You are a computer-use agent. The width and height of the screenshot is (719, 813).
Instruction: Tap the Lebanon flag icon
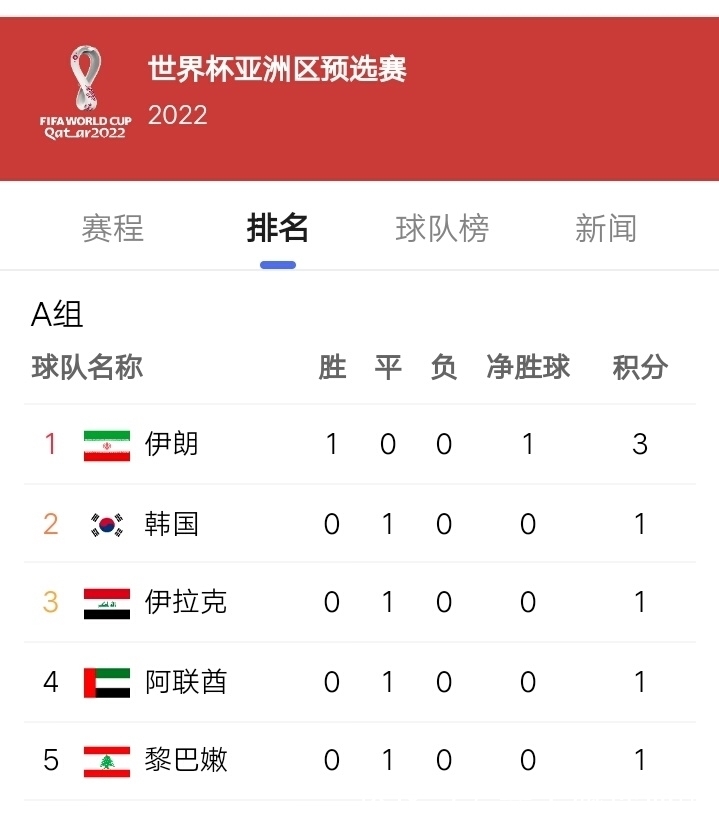pyautogui.click(x=107, y=762)
